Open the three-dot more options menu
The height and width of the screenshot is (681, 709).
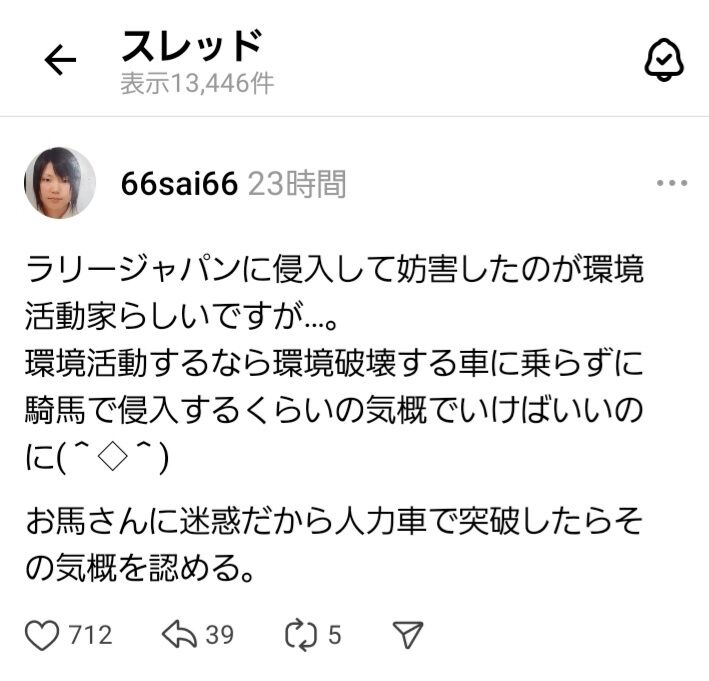(672, 183)
